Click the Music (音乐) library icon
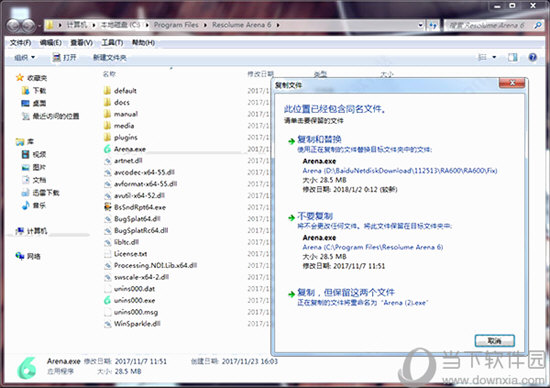 tap(25, 205)
